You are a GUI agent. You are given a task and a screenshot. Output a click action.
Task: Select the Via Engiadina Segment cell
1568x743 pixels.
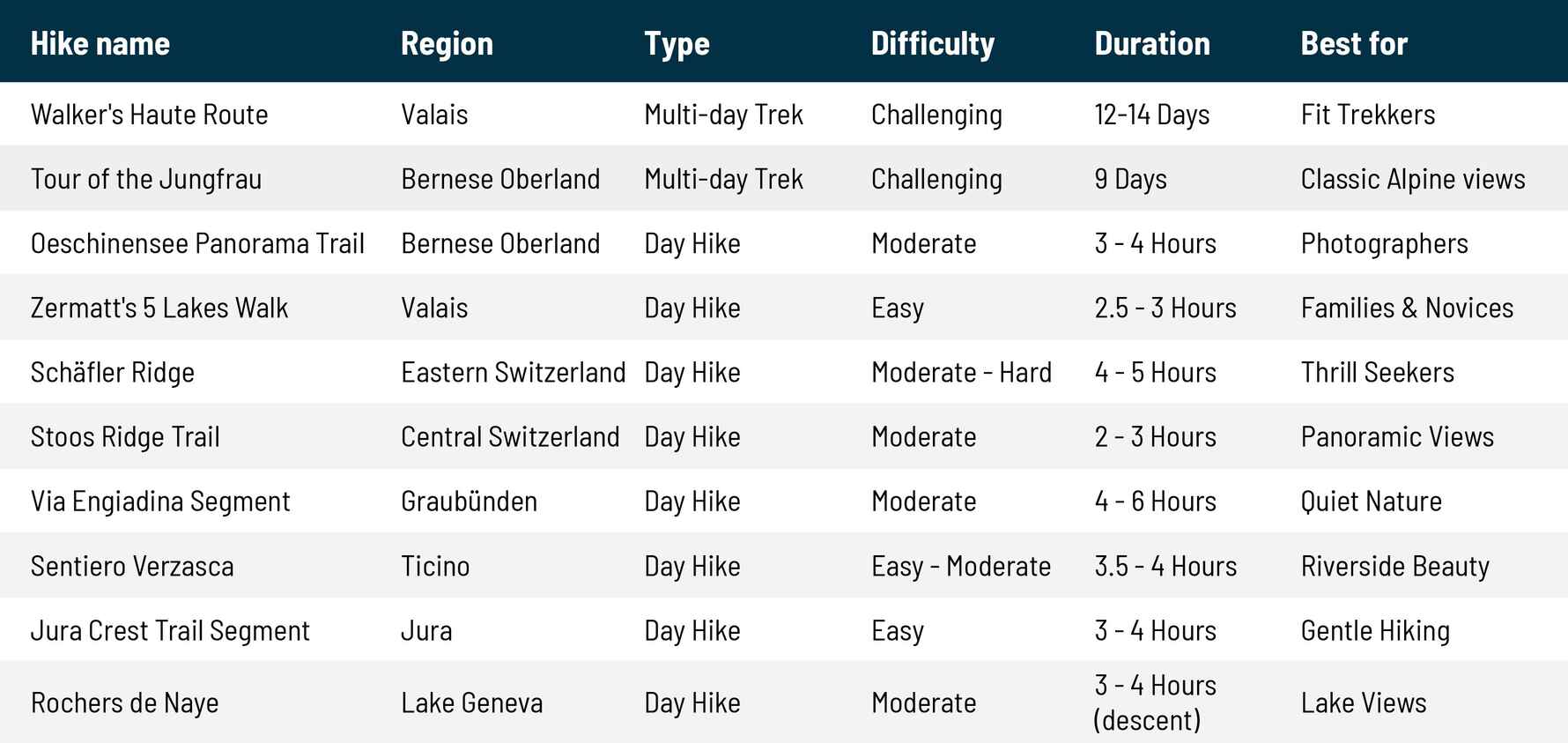pos(160,501)
